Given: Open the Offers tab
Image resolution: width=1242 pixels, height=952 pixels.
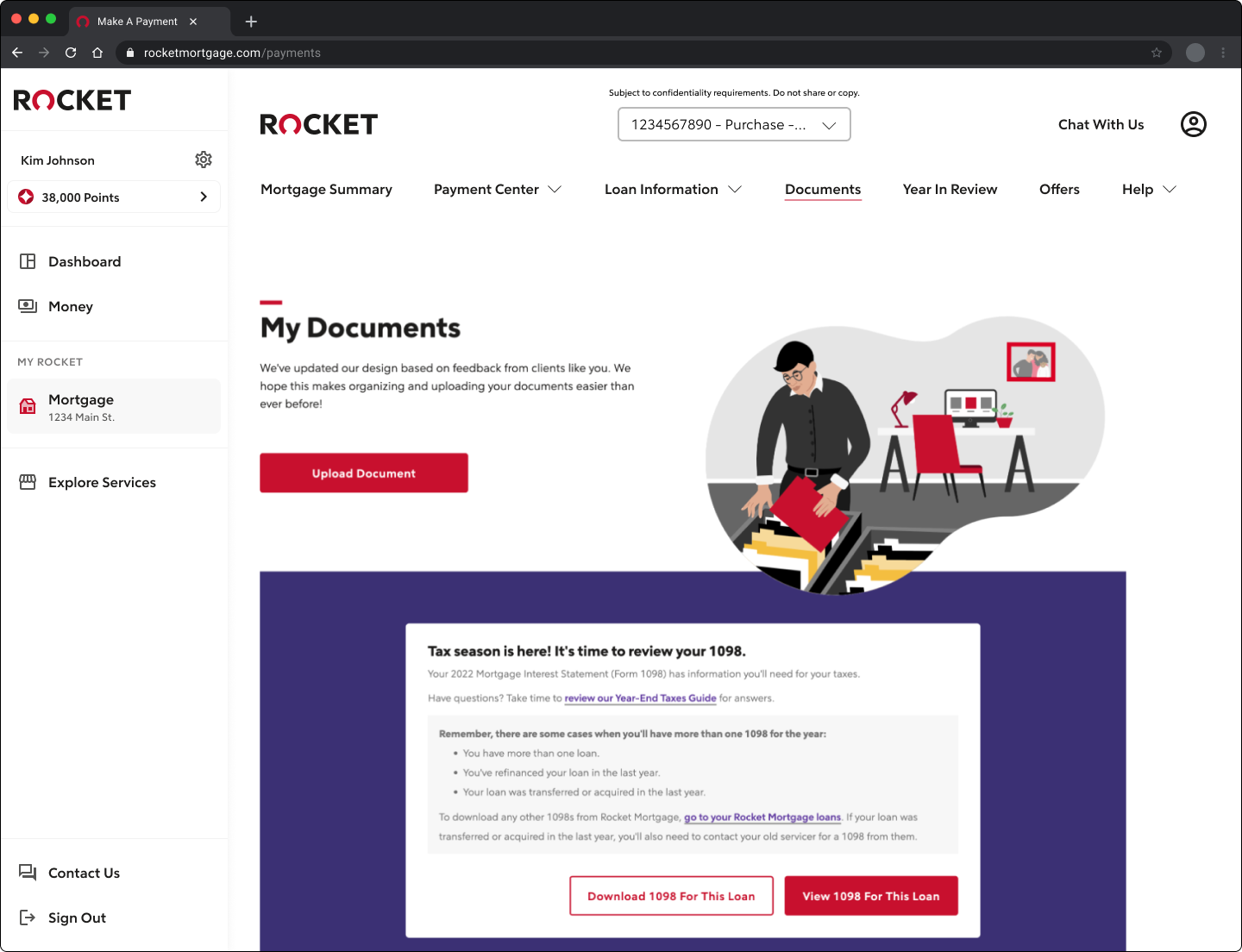Looking at the screenshot, I should coord(1059,189).
